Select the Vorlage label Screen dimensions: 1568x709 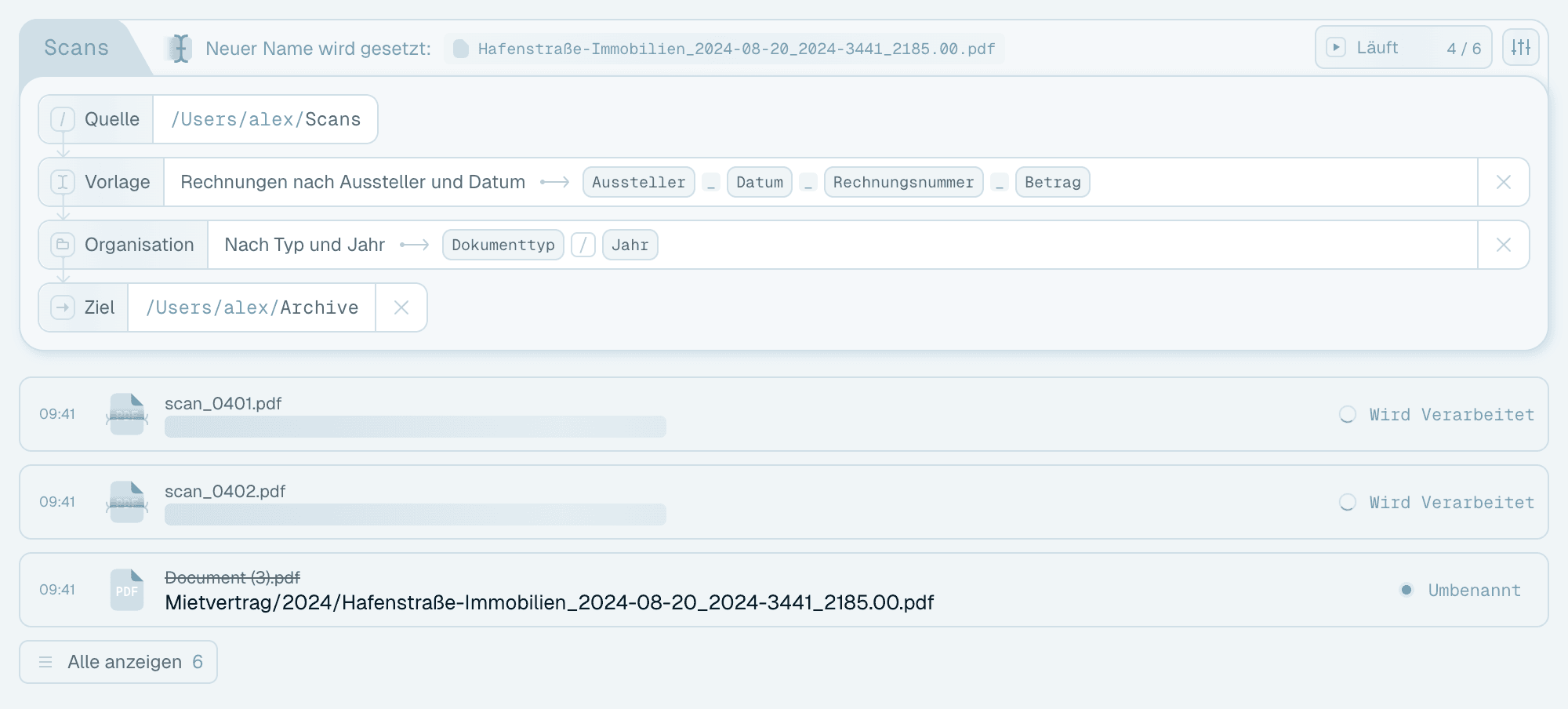[x=118, y=182]
